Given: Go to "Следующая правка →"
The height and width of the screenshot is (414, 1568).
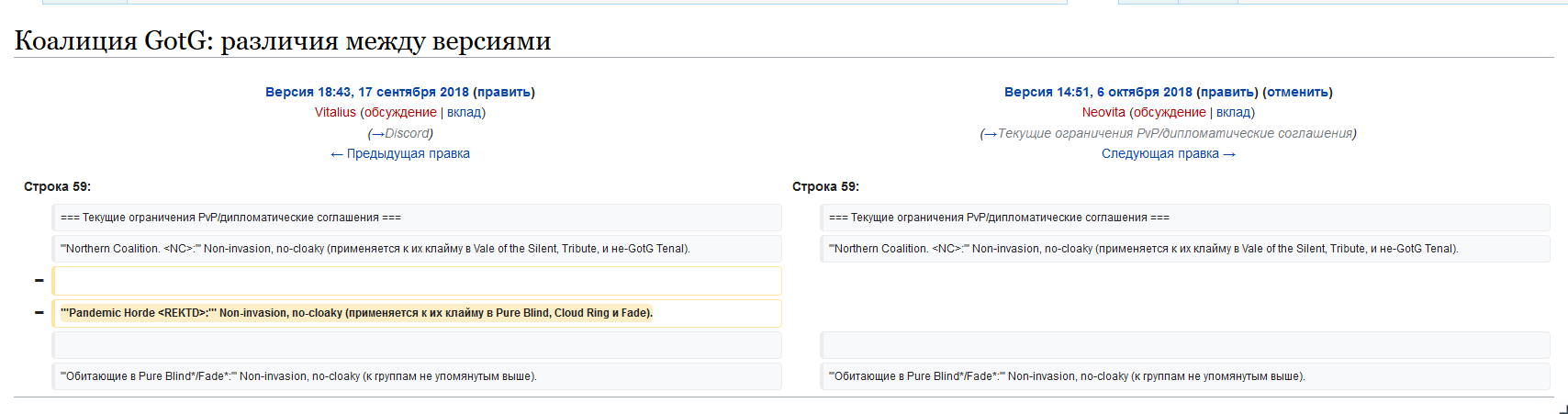Looking at the screenshot, I should 1169,153.
